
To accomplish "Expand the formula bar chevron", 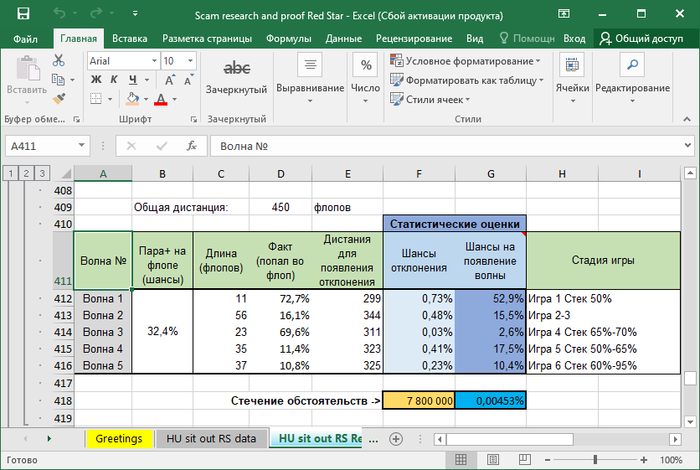I will coord(688,146).
